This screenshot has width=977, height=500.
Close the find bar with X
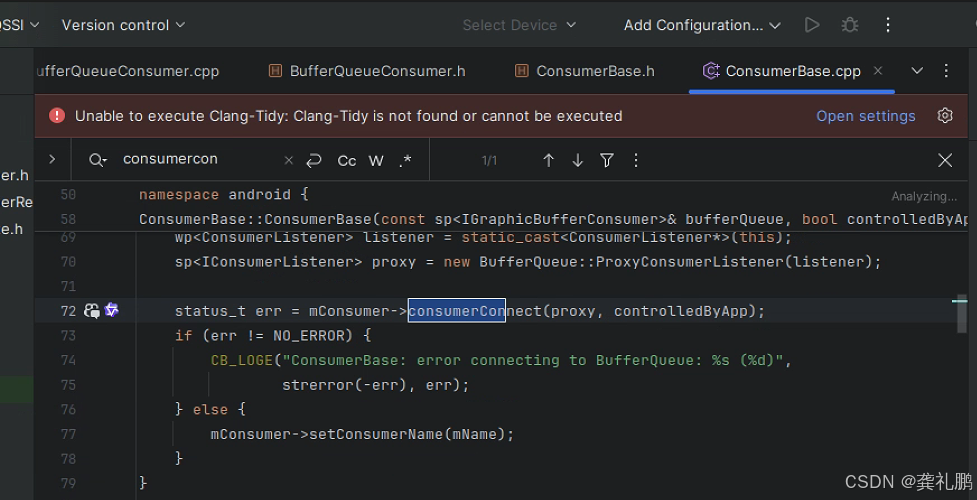(945, 160)
